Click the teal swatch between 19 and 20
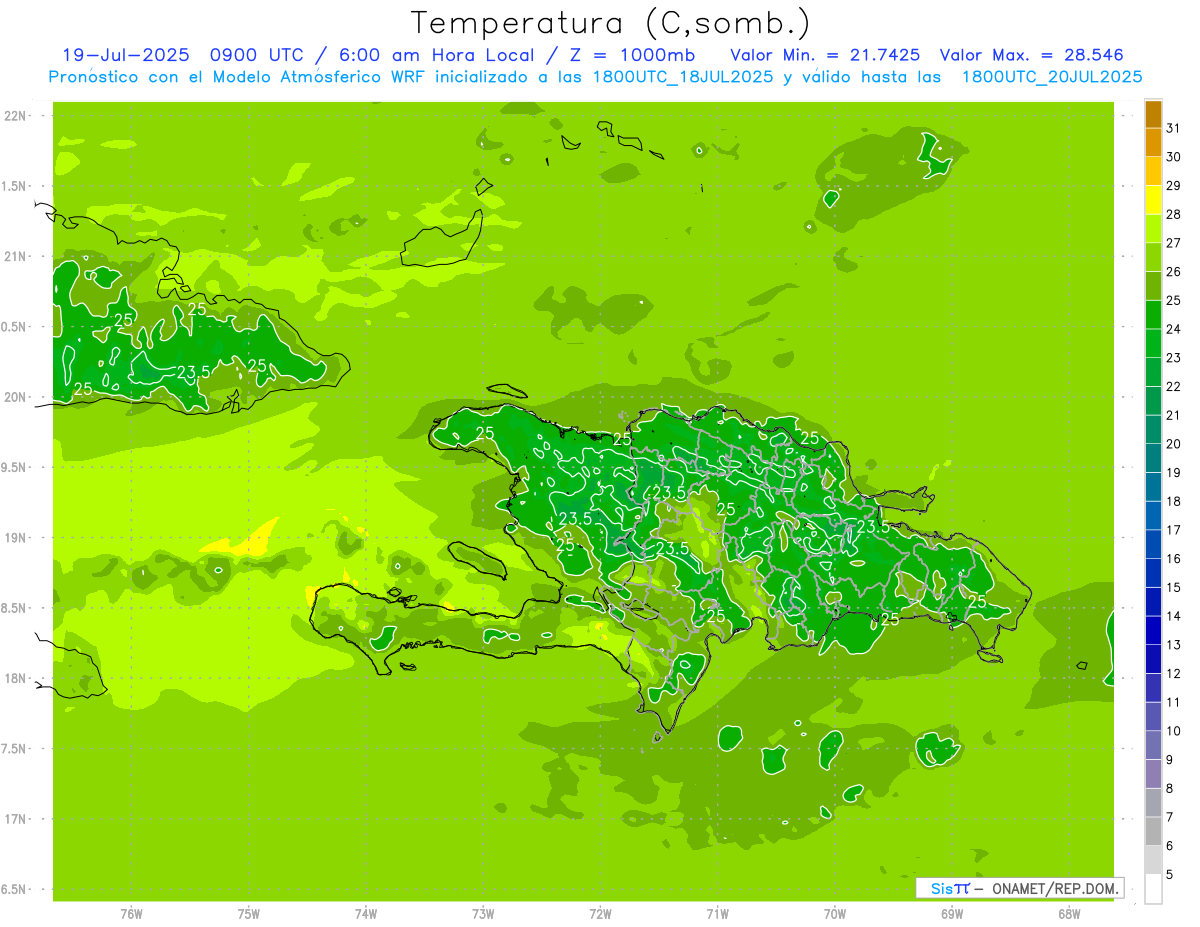The width and height of the screenshot is (1200, 927). point(1153,458)
